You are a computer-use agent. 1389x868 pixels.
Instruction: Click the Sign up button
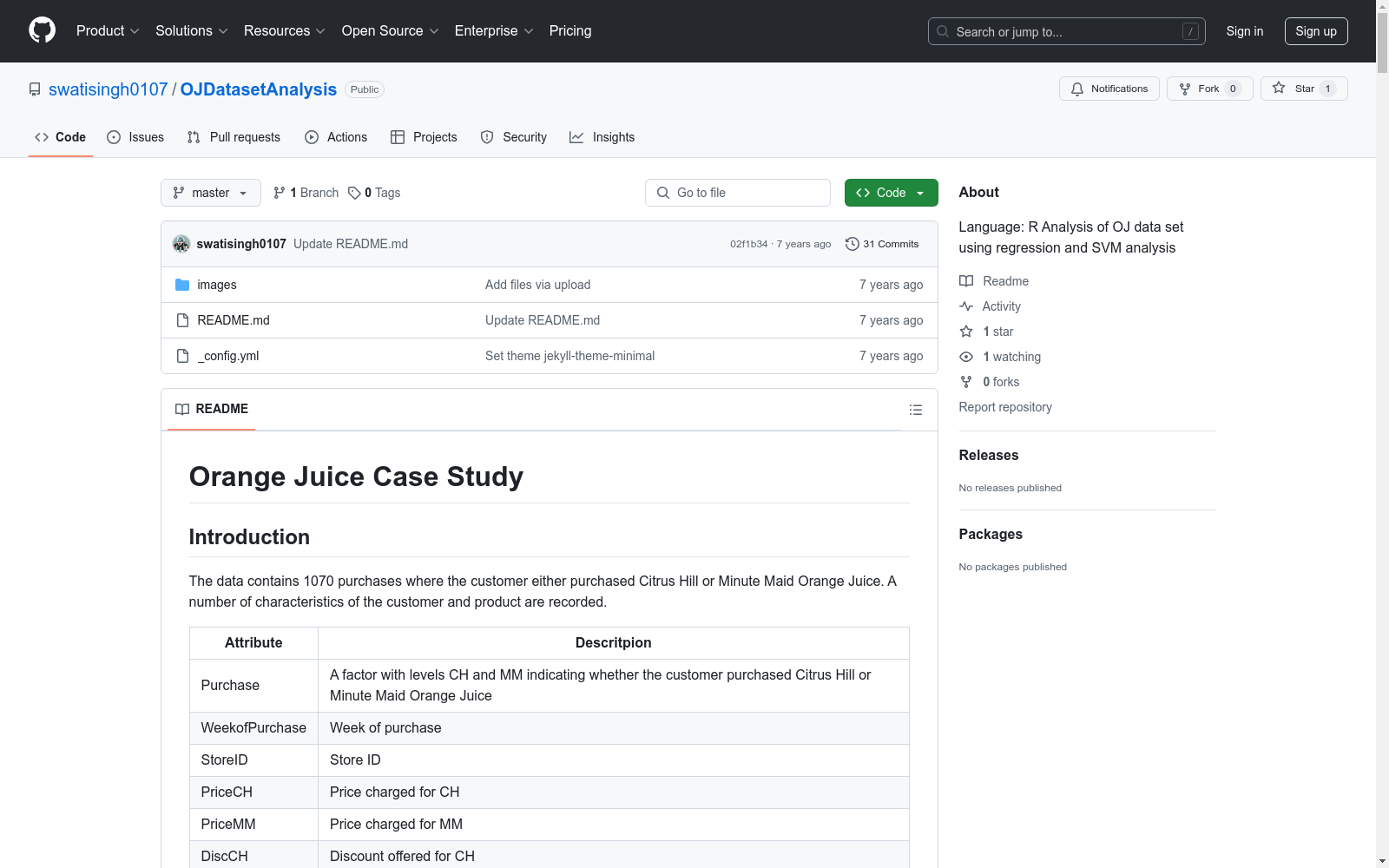[1316, 31]
